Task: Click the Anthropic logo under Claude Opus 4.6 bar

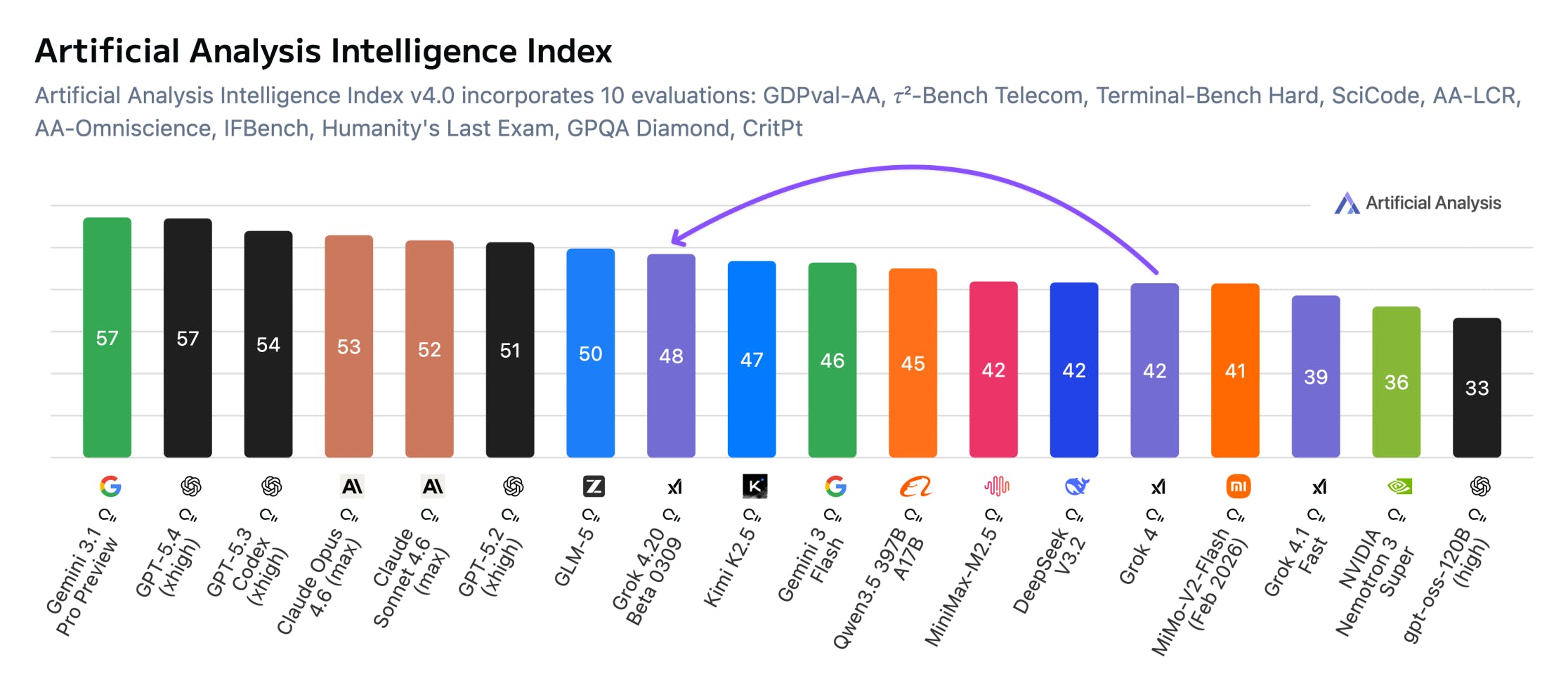Action: tap(352, 486)
